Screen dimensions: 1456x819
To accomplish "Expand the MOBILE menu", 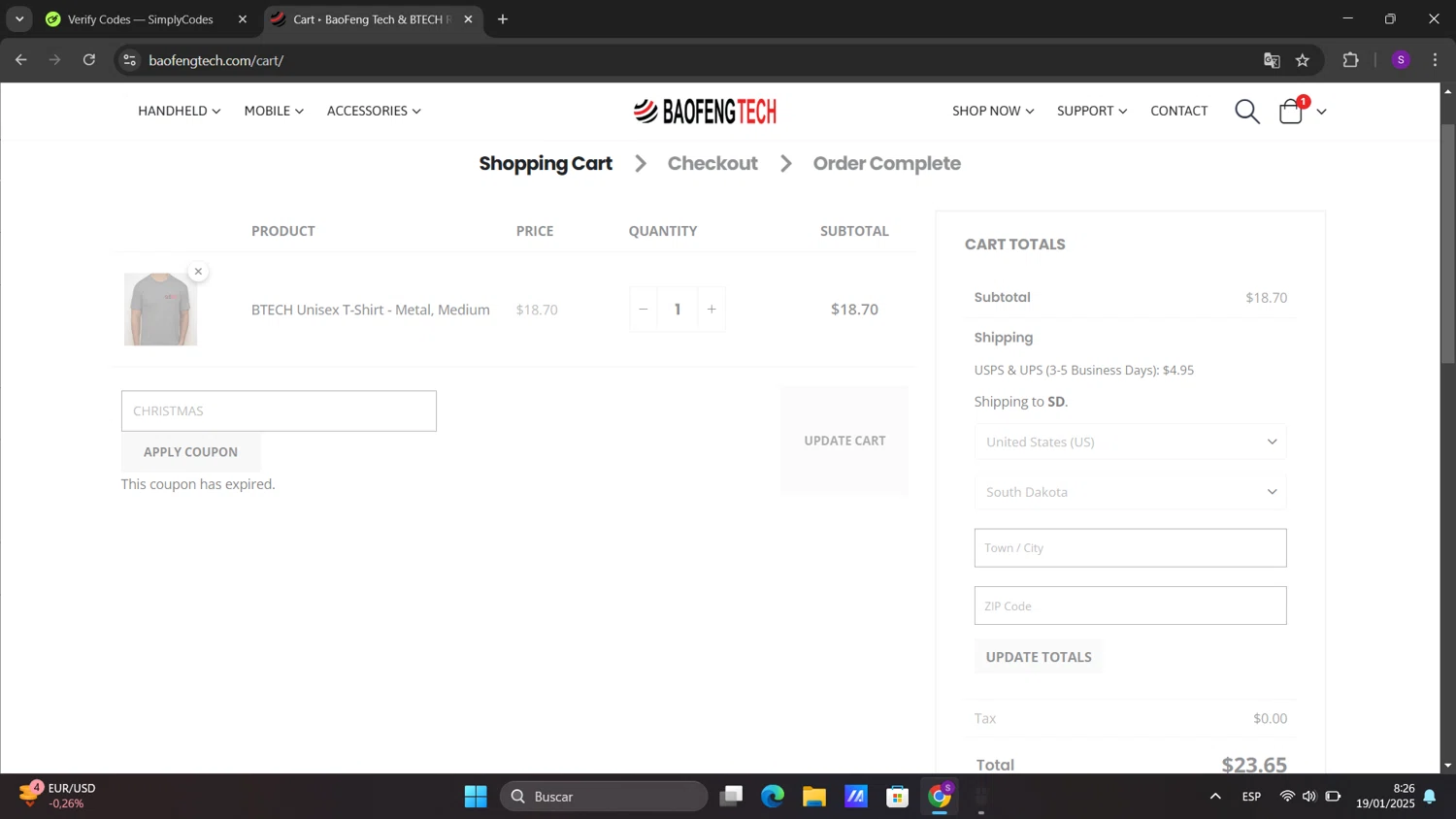I will click(x=274, y=111).
